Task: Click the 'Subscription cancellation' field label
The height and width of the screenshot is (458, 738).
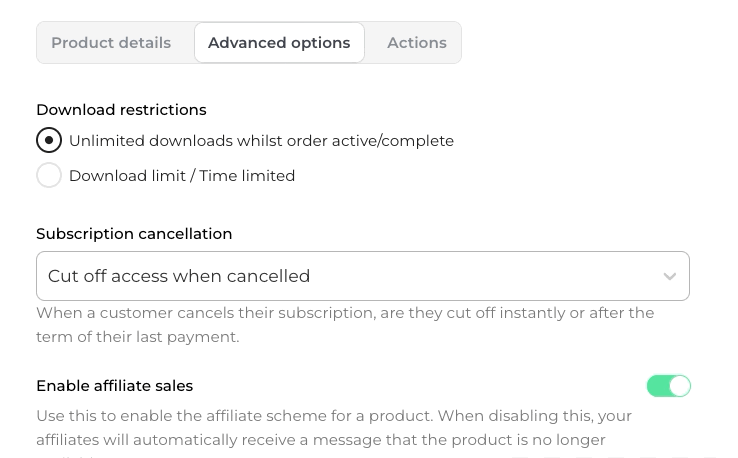Action: [134, 234]
